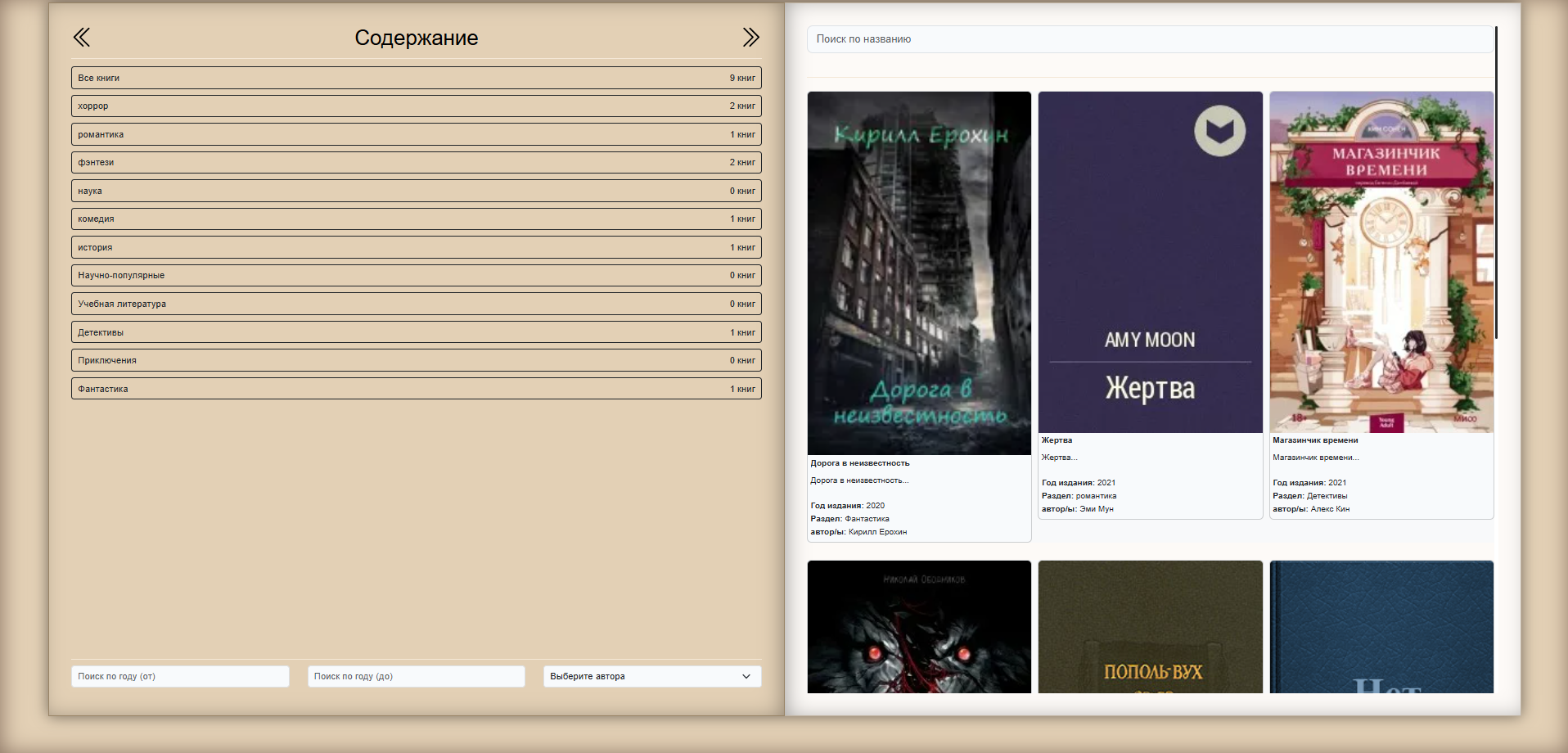
Task: Choose the 'романтика' genre
Action: (417, 134)
